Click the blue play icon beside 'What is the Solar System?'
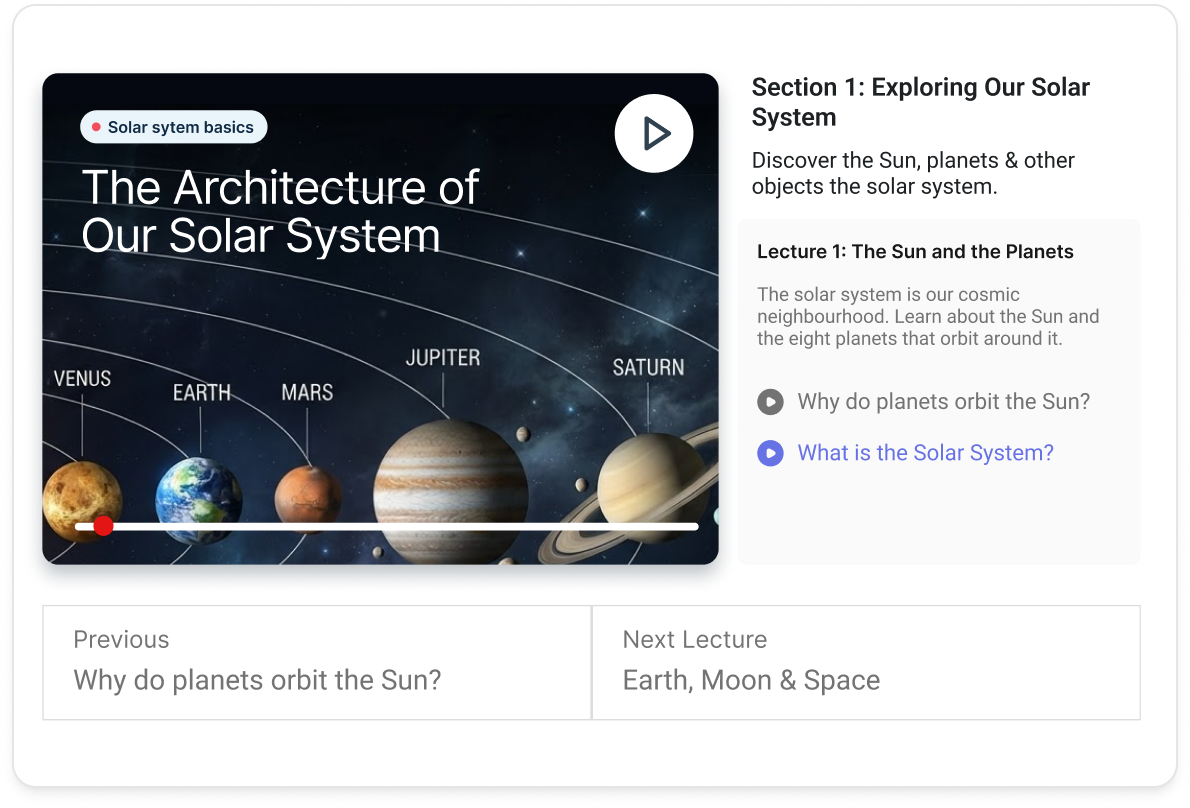 coord(770,453)
